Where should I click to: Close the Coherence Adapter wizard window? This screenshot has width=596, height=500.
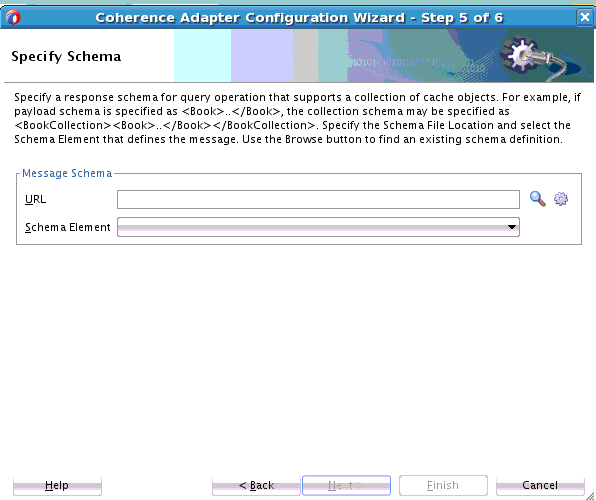coord(585,17)
